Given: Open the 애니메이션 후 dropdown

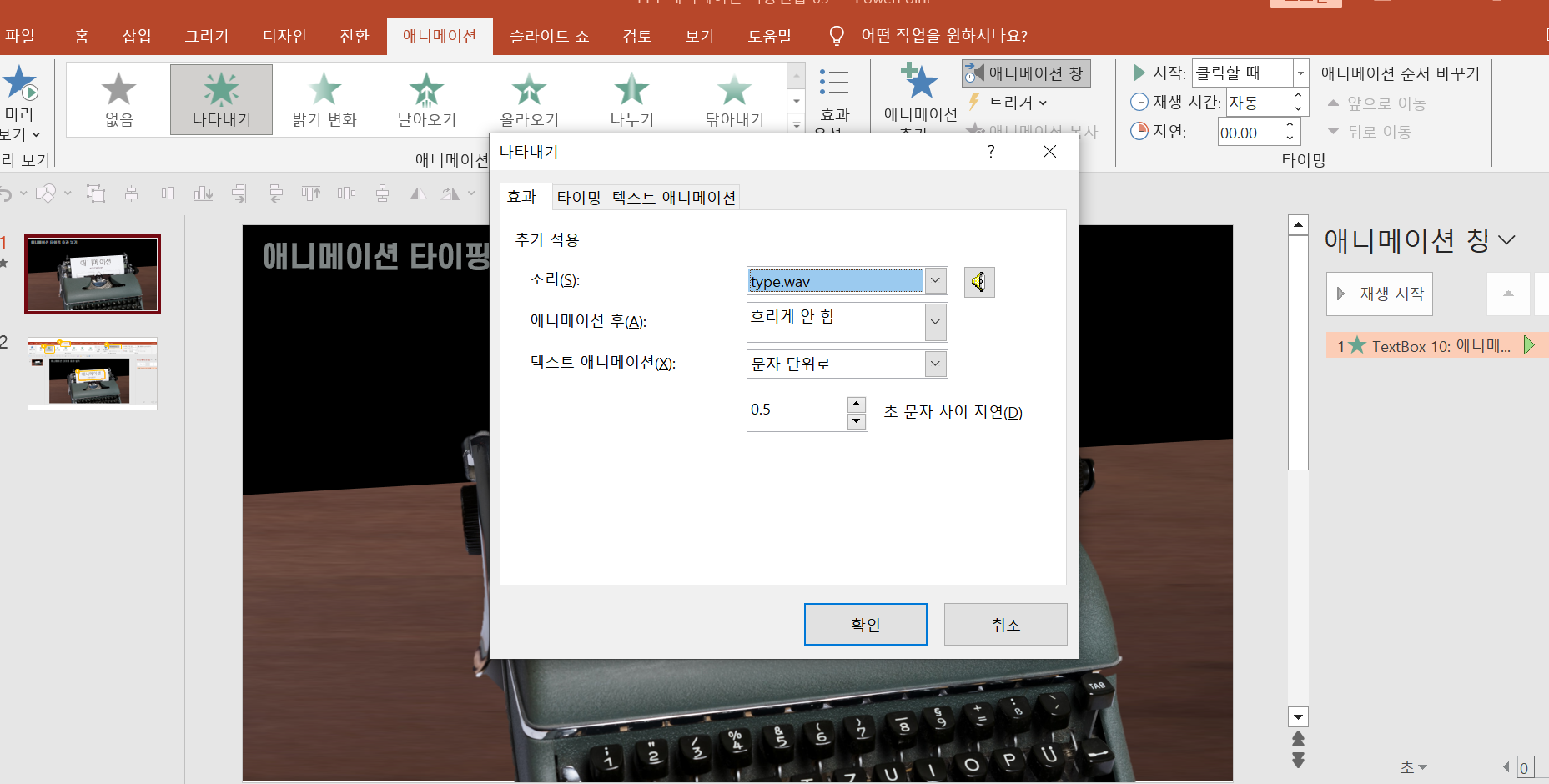Looking at the screenshot, I should pos(935,322).
